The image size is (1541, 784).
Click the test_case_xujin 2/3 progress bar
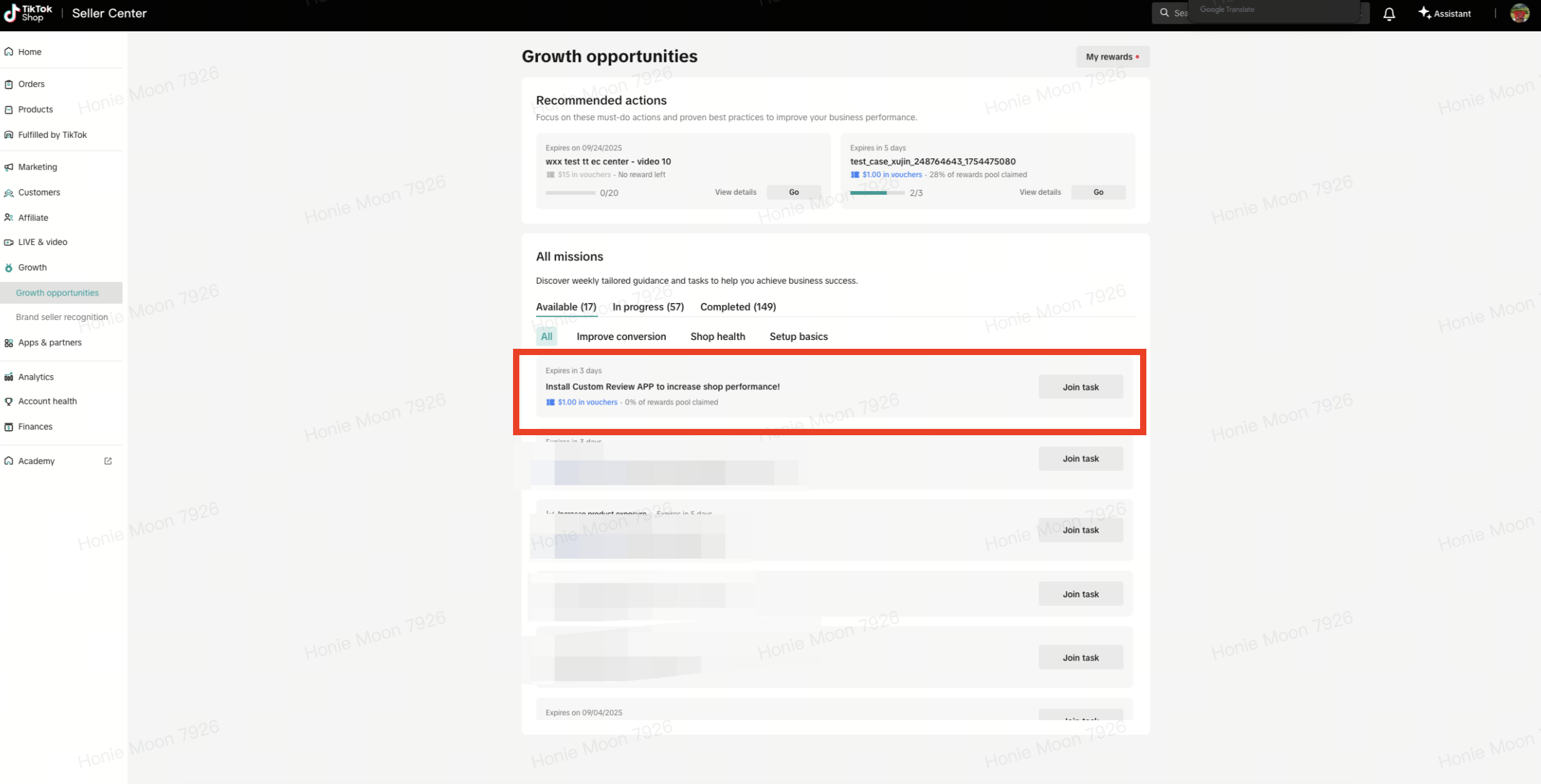tap(876, 193)
